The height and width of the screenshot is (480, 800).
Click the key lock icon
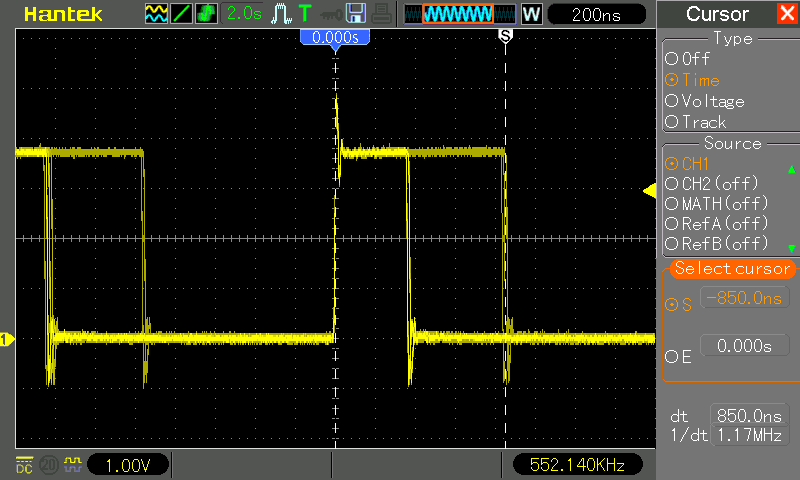(x=331, y=15)
